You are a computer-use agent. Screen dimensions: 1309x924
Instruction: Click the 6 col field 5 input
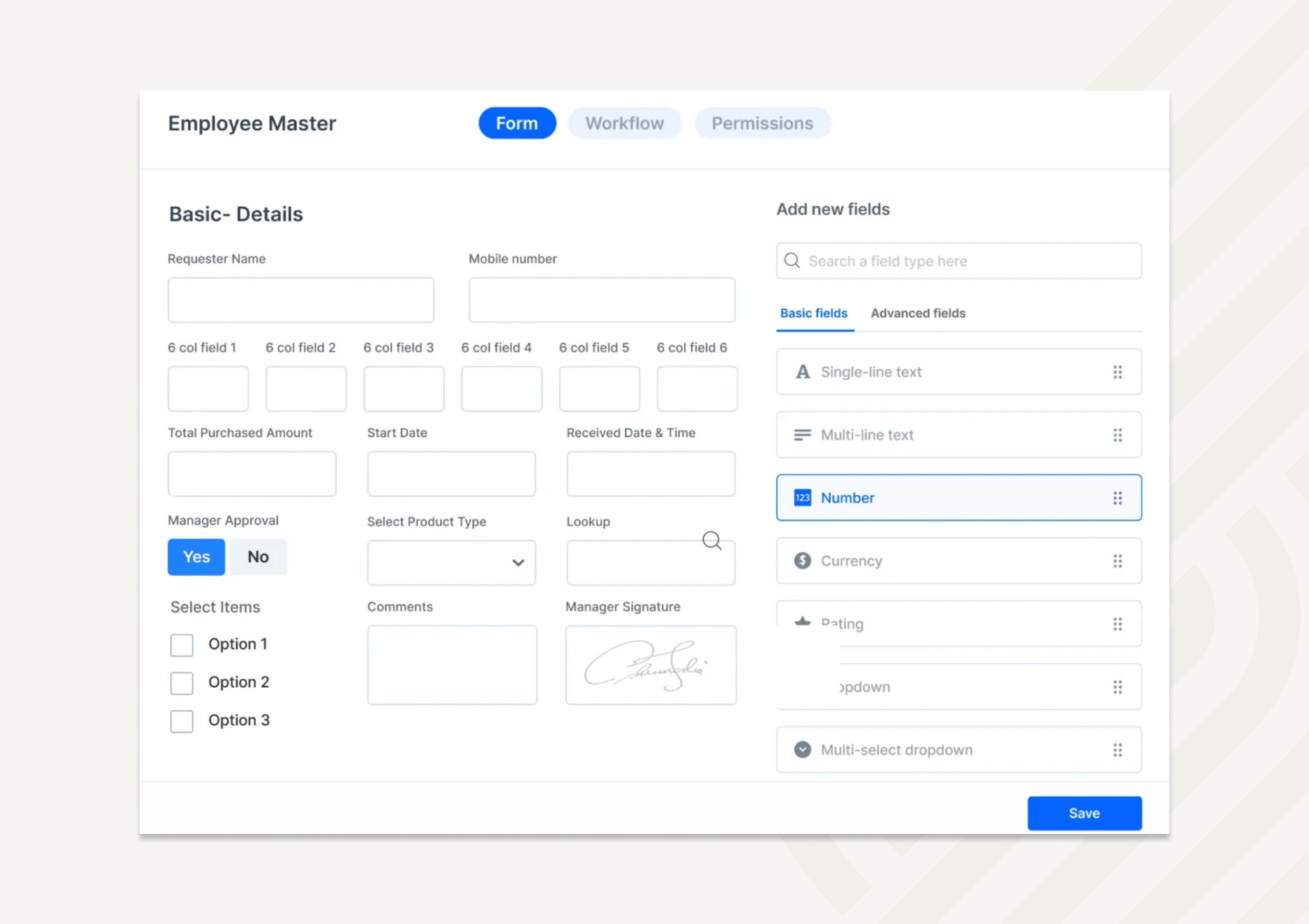(x=599, y=389)
